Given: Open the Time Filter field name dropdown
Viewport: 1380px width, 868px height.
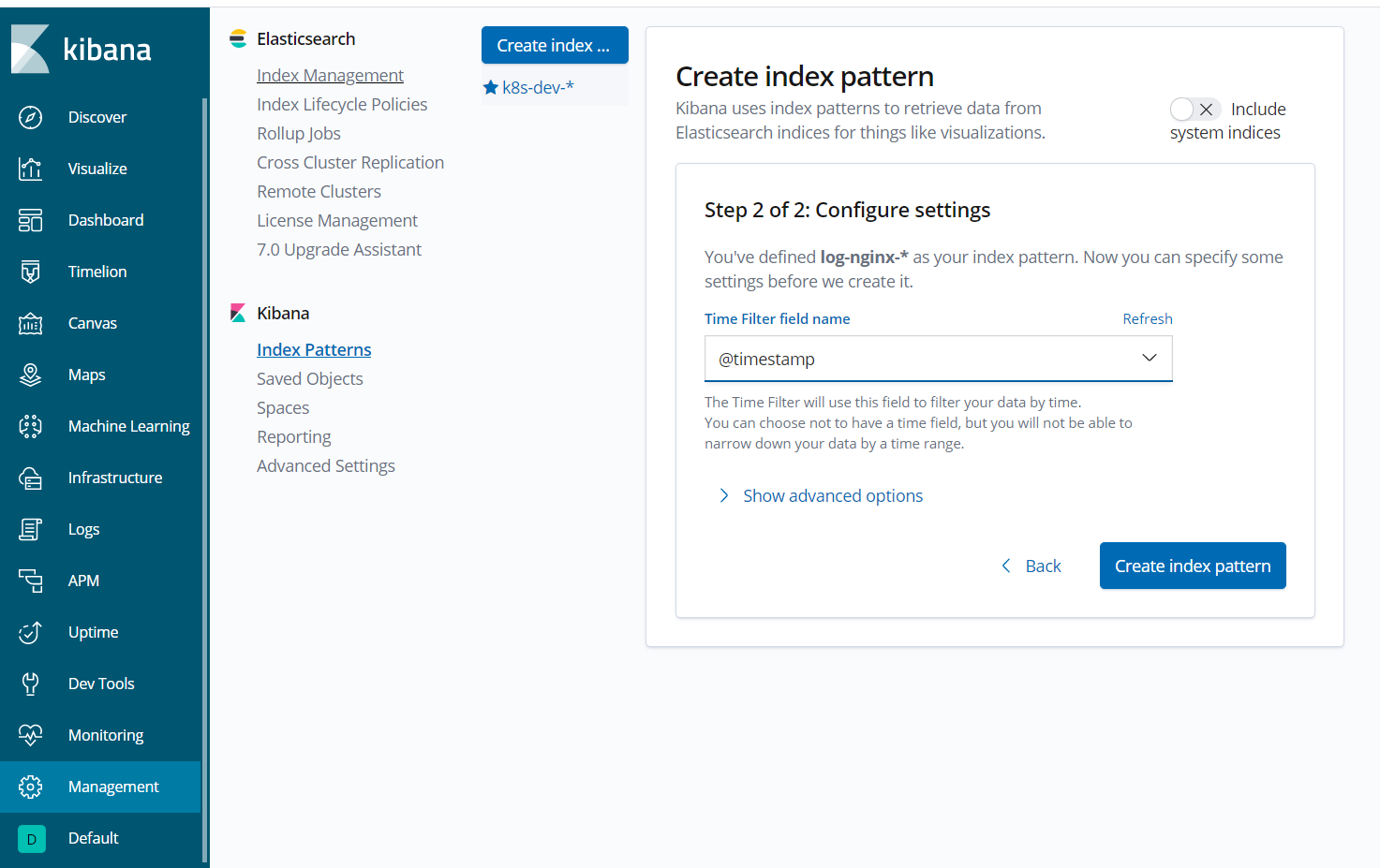Looking at the screenshot, I should tap(938, 359).
